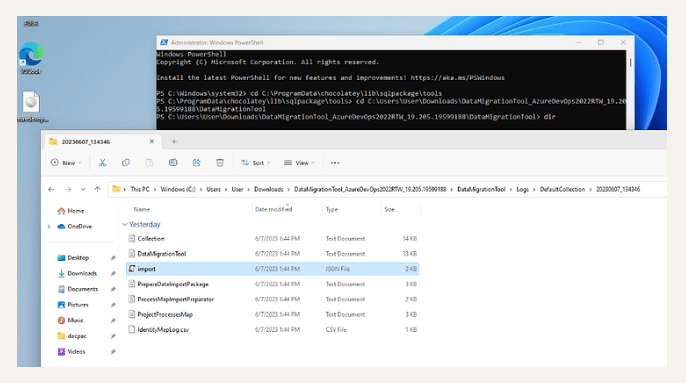Click the Paste icon in Explorer toolbar

[x=149, y=163]
